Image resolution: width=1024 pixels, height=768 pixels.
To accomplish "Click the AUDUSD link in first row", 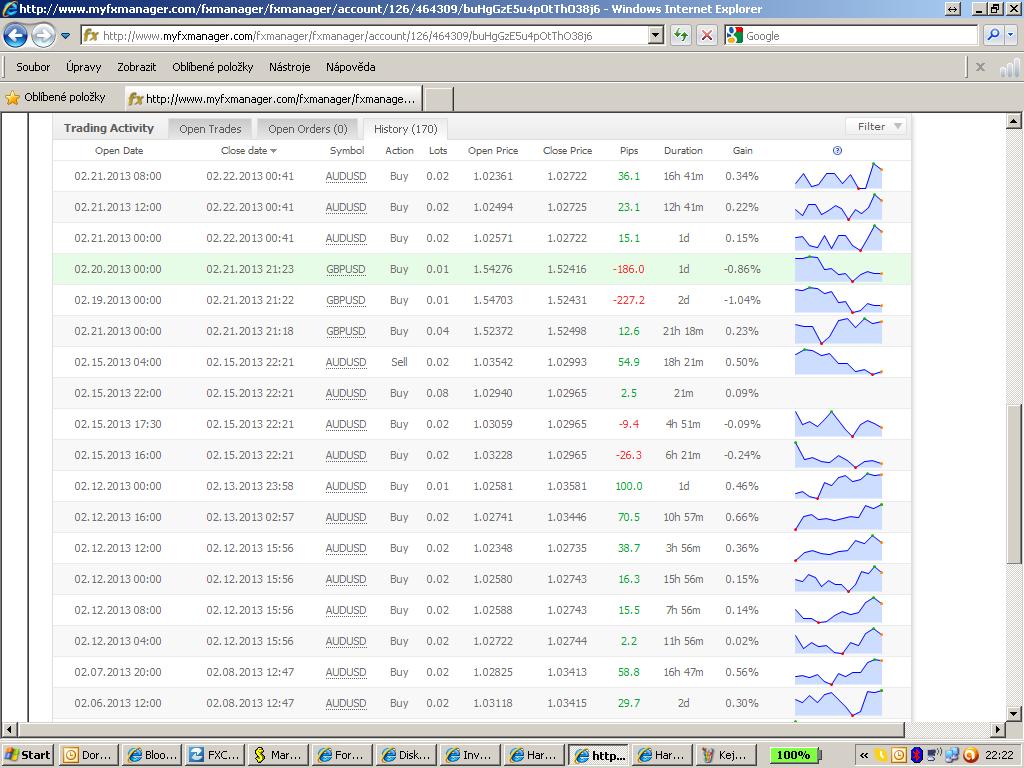I will pos(346,176).
